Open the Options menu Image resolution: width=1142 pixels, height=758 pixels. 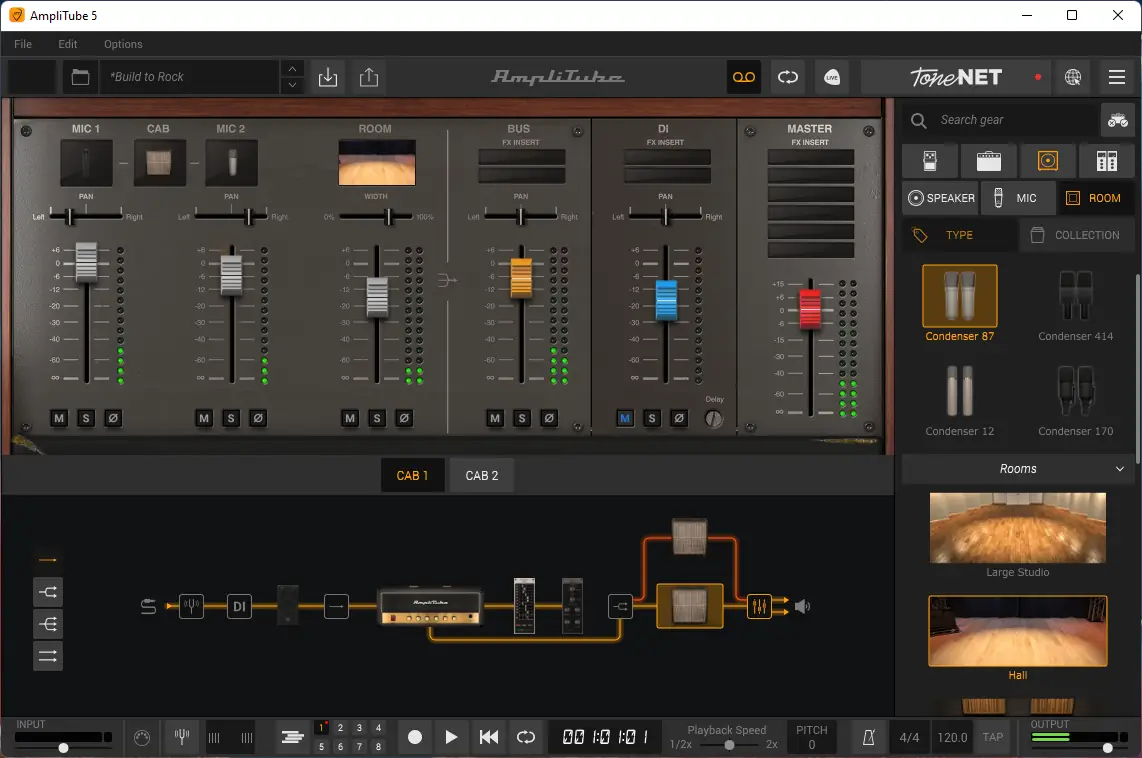pos(123,44)
